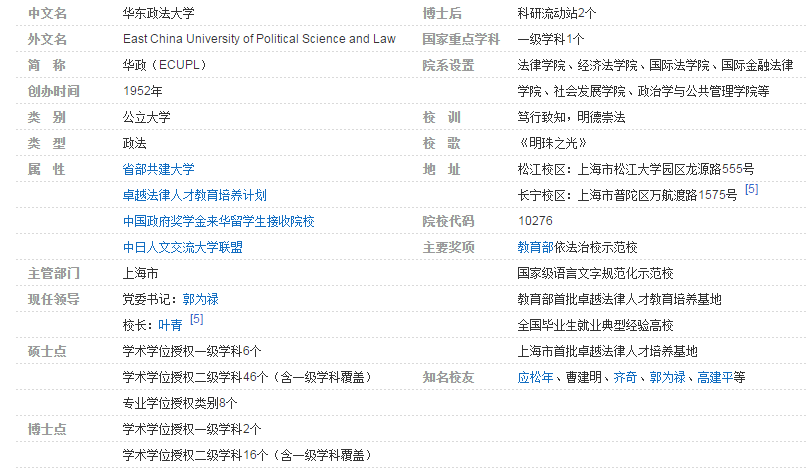
Task: Select the text 学术学位授权一级学科2个
Action: pos(192,429)
